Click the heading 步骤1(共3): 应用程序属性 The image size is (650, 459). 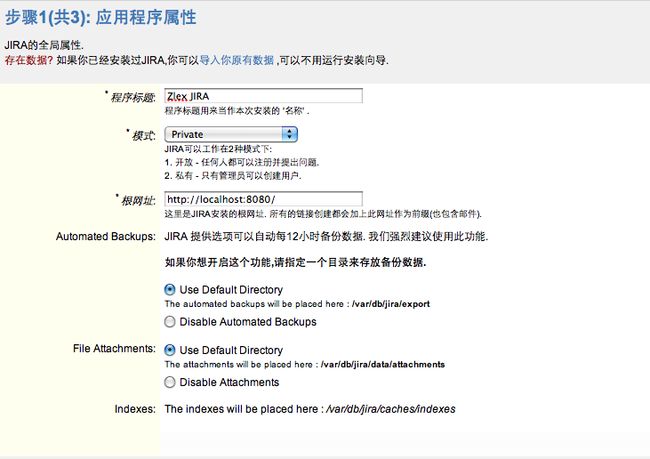click(100, 18)
